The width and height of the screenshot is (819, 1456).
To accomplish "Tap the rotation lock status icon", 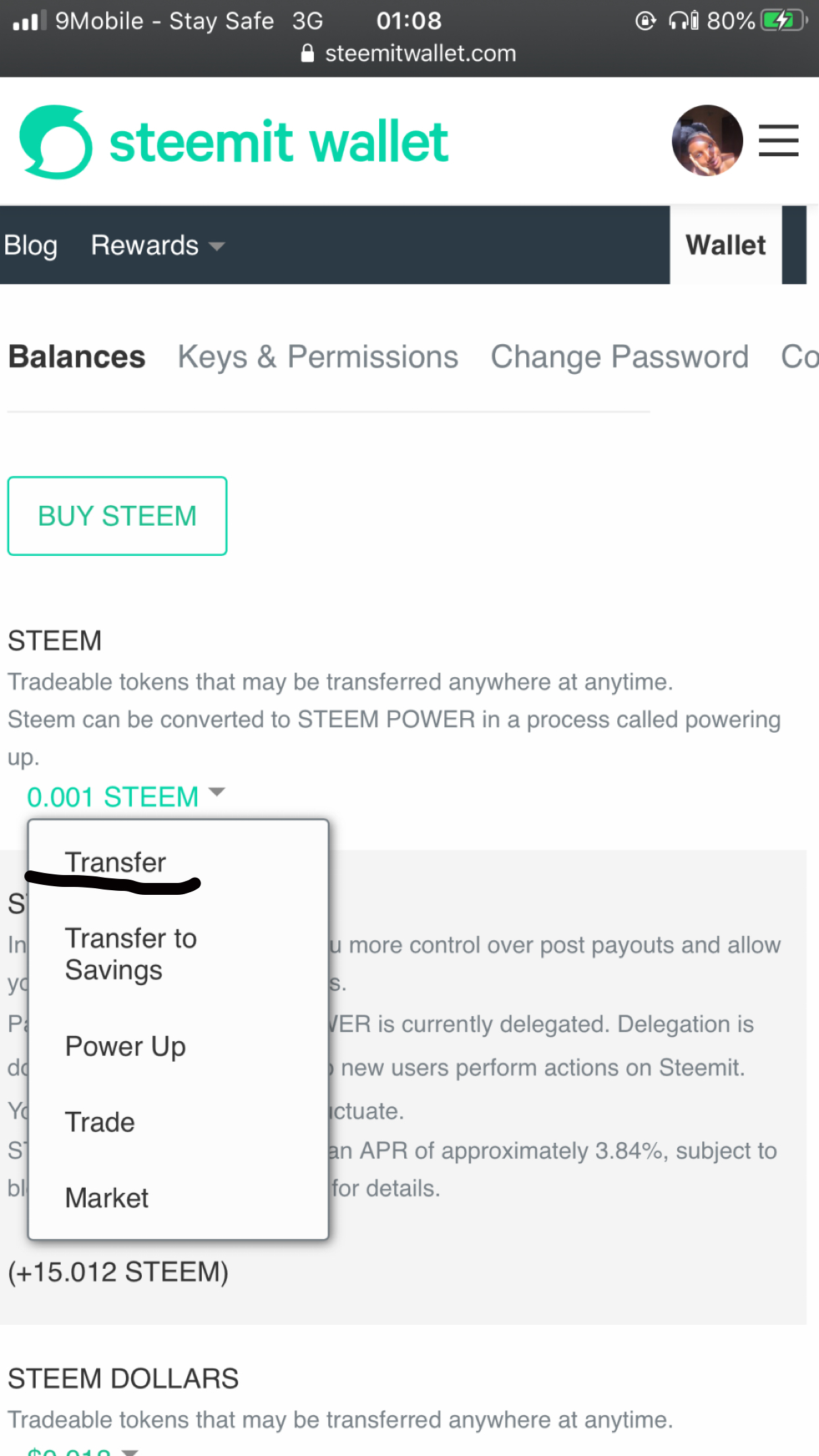I will tap(645, 20).
